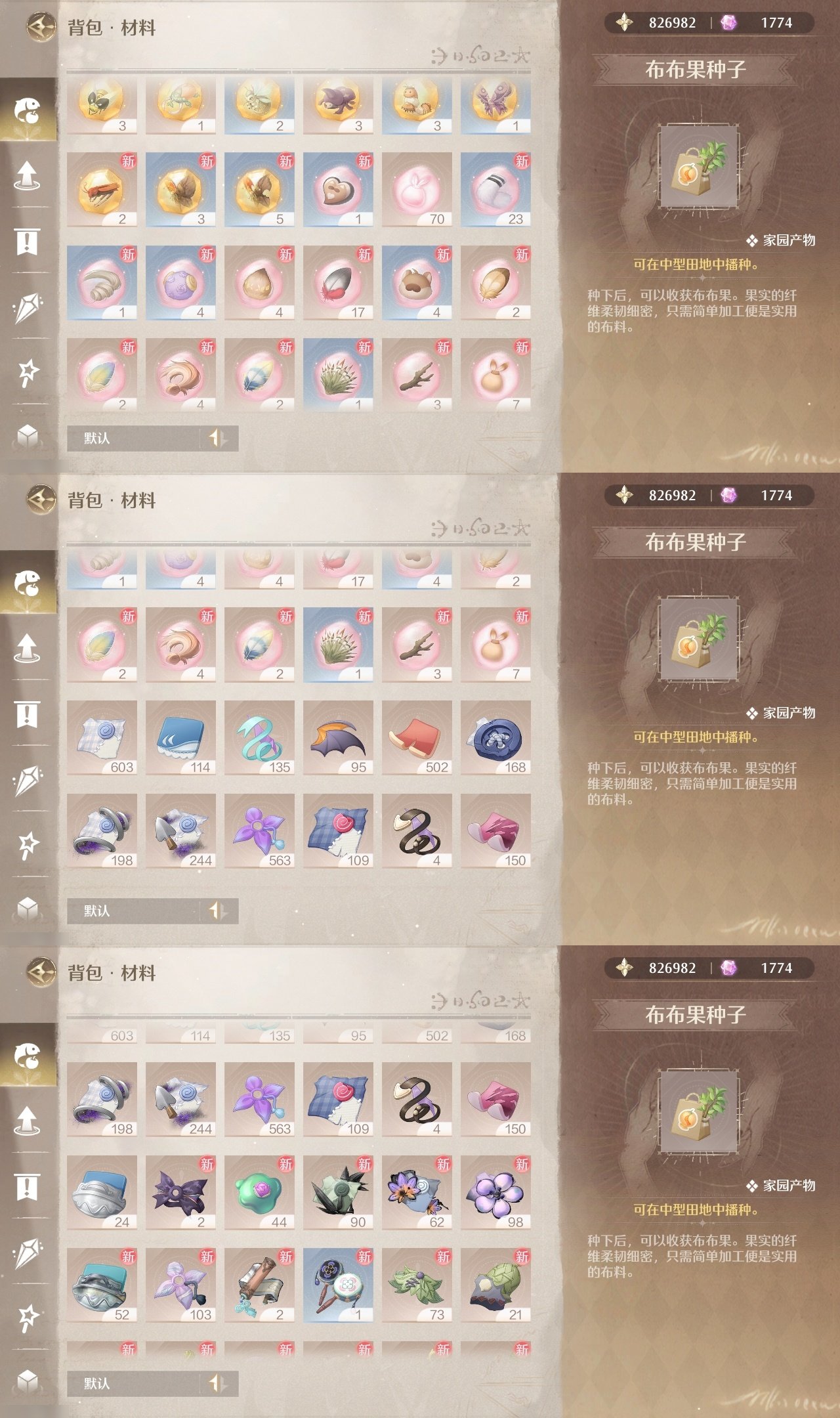The width and height of the screenshot is (840, 1418).
Task: Select the white sock material with count 23
Action: point(495,190)
